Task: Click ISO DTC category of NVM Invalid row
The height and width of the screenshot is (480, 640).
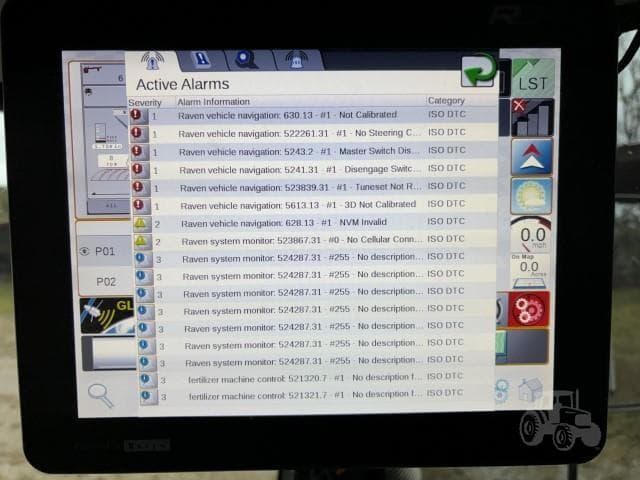Action: (x=446, y=221)
